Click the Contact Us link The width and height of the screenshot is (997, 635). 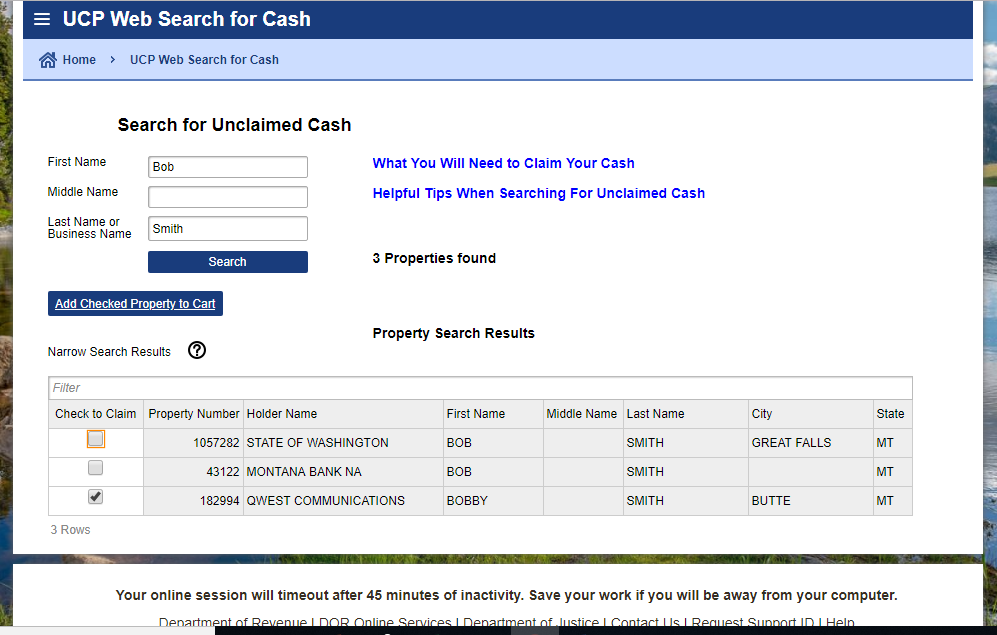tap(644, 621)
